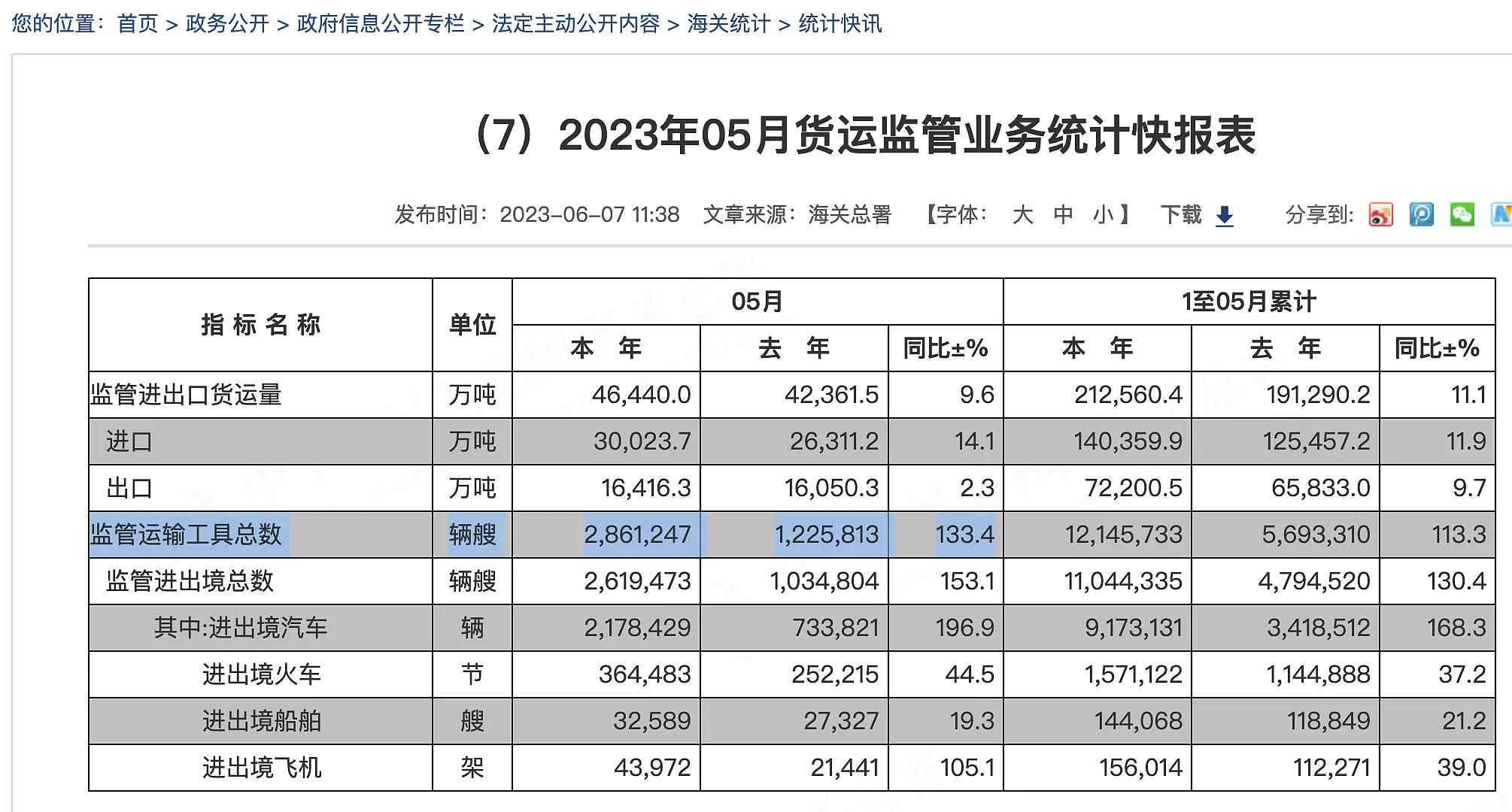1512x812 pixels.
Task: Click the 下载 text link
Action: (x=1181, y=215)
